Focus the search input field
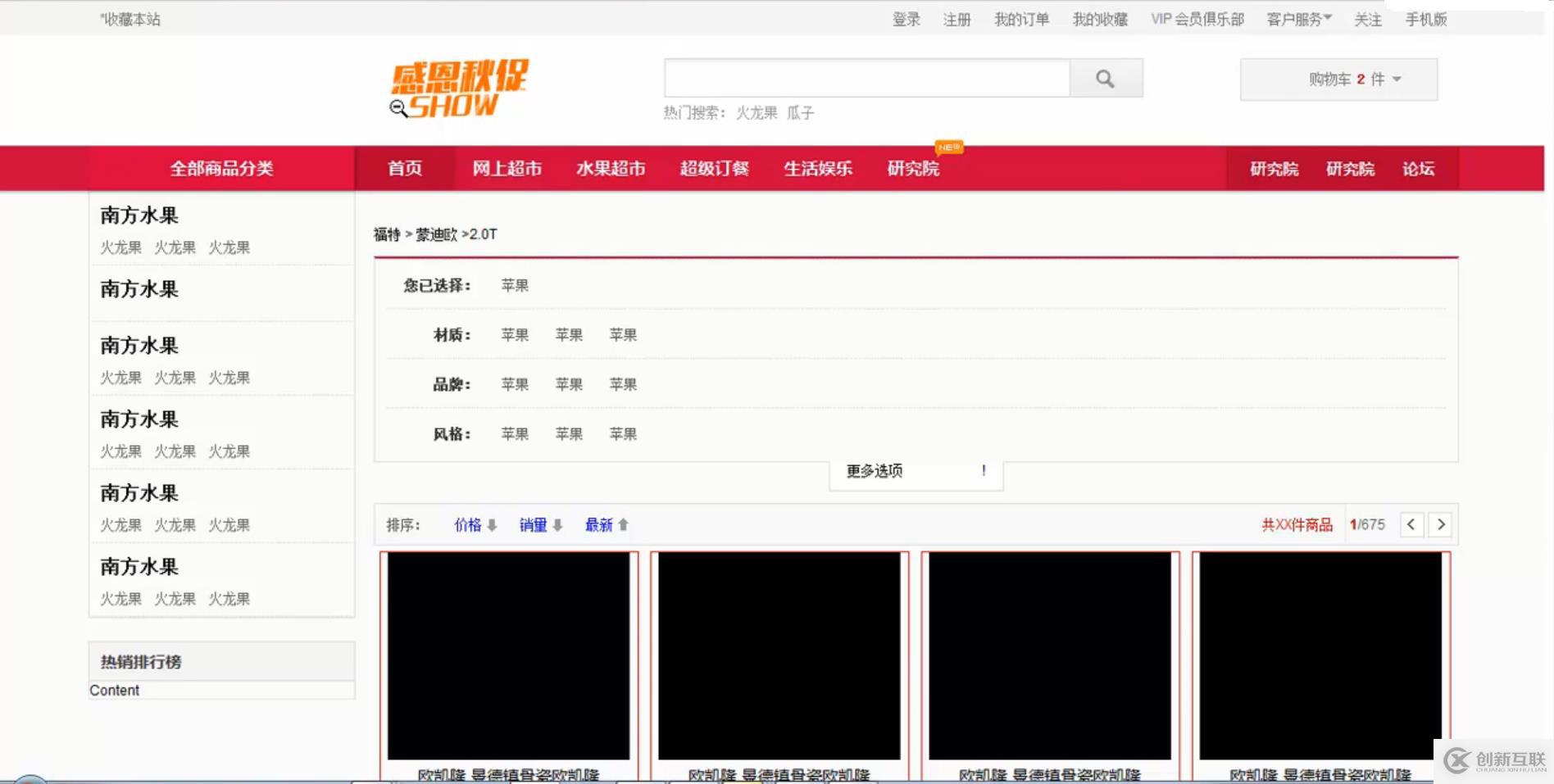This screenshot has width=1554, height=784. click(867, 79)
